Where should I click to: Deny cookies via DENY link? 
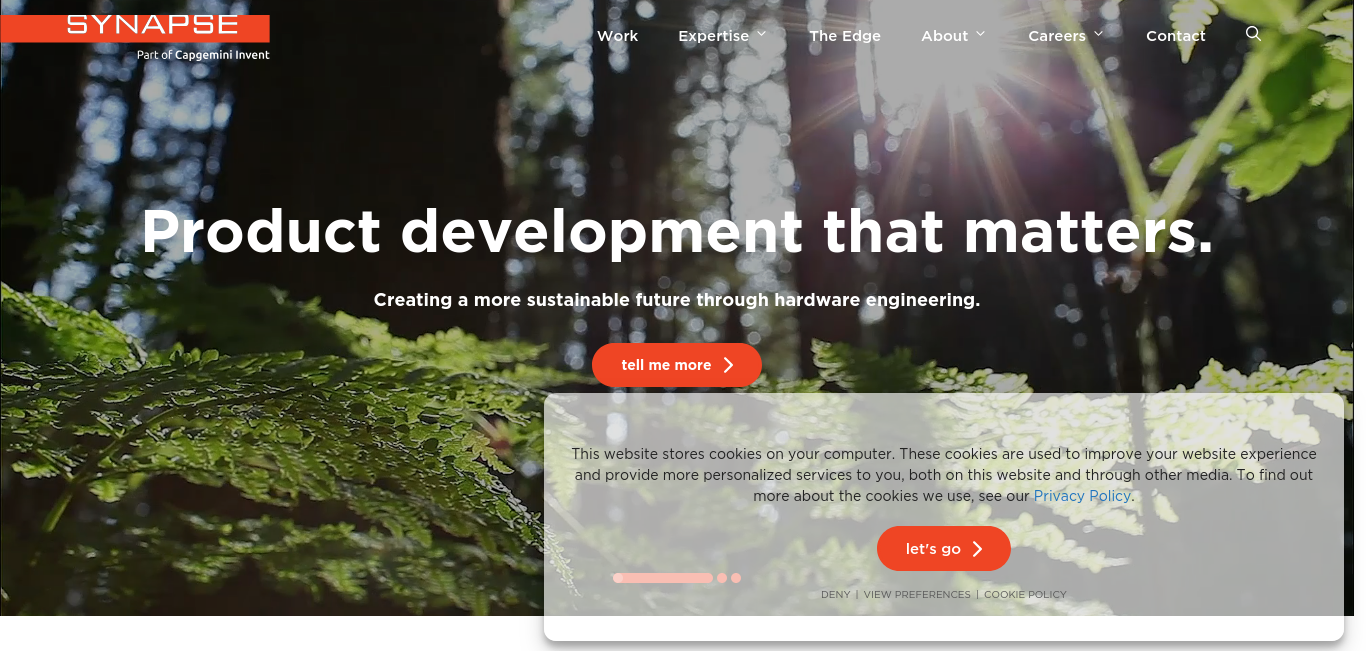pos(835,594)
